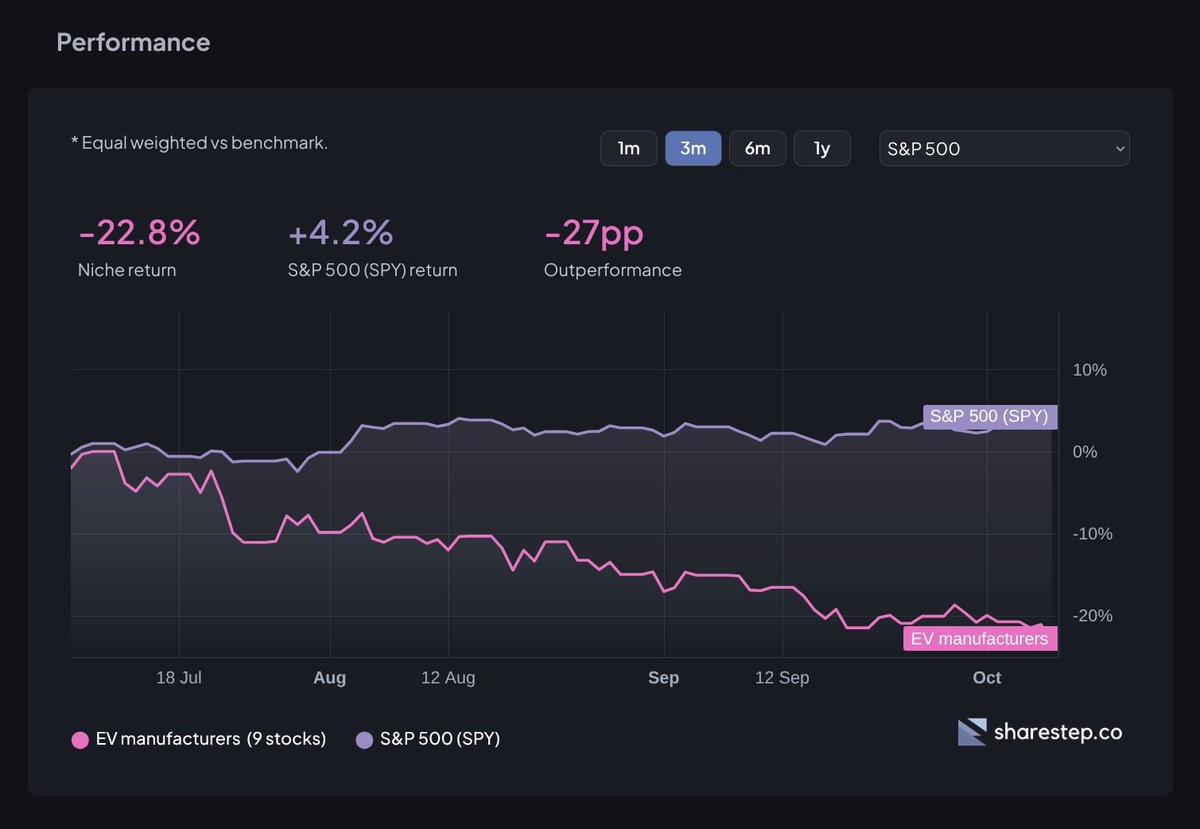1200x829 pixels.
Task: Switch to the 6m time range
Action: tap(758, 148)
